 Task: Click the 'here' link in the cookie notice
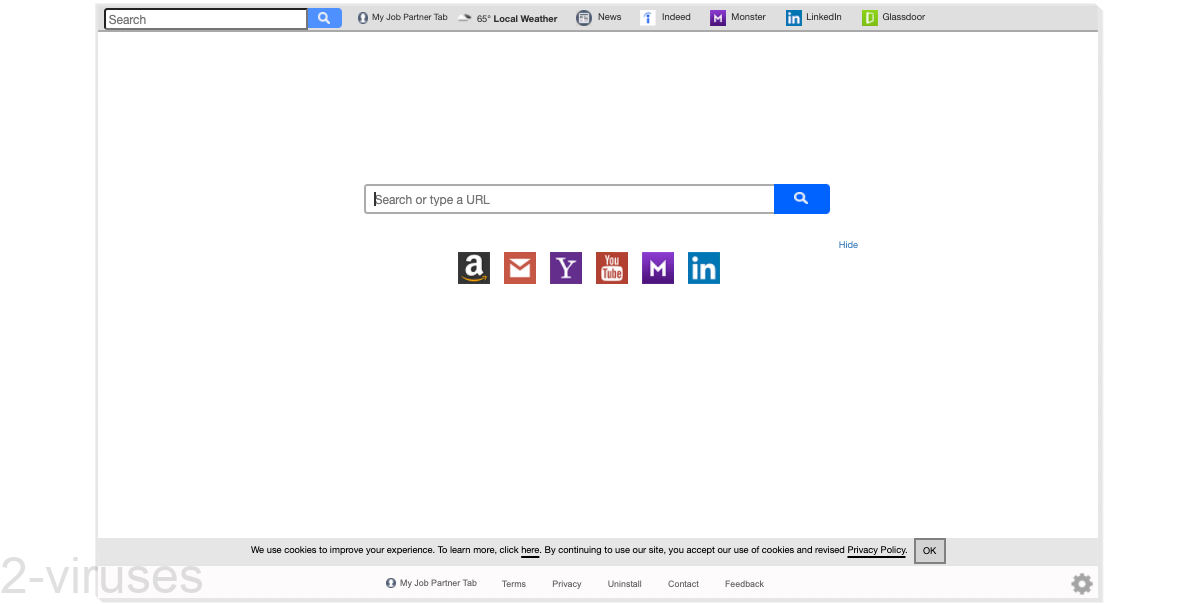(x=529, y=550)
